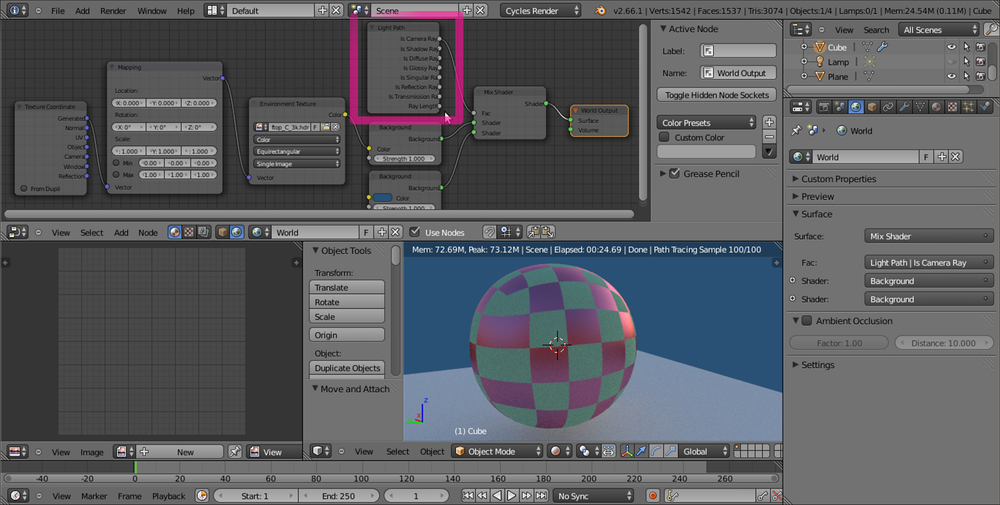The image size is (1000, 505).
Task: Click the Duplicate Objects button
Action: (346, 368)
